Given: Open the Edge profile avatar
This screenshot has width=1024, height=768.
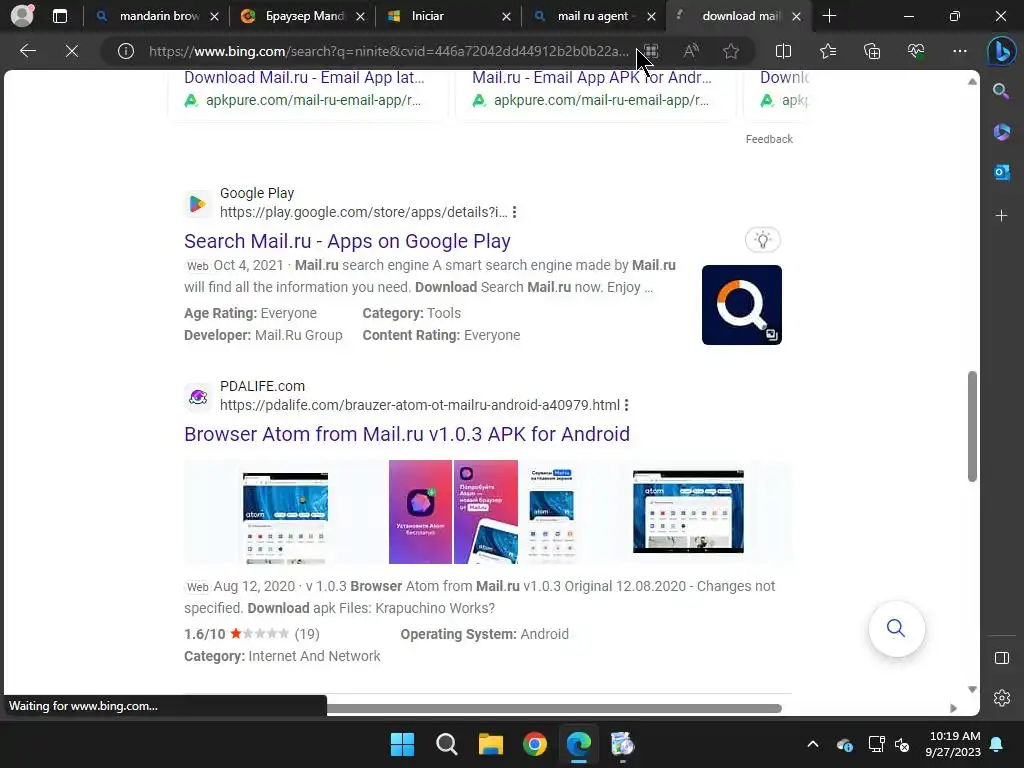Looking at the screenshot, I should (22, 16).
